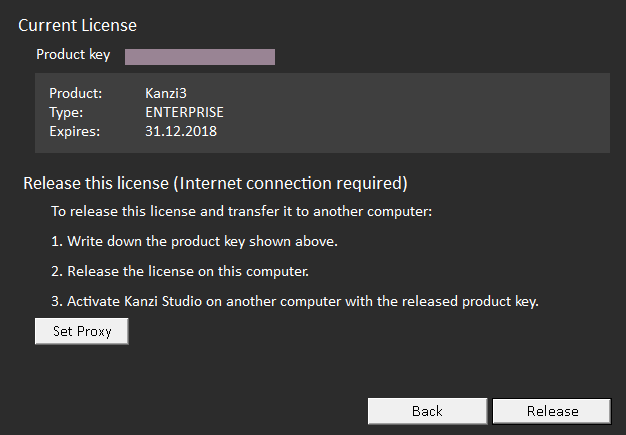Click the Expires: label

pyautogui.click(x=73, y=130)
